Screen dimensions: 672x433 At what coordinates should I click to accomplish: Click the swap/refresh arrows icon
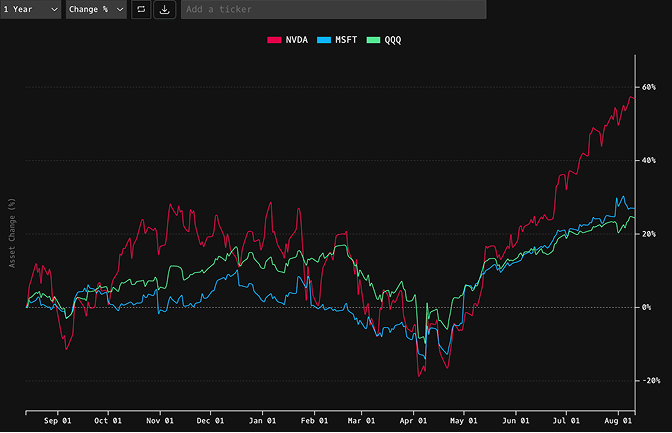point(141,9)
